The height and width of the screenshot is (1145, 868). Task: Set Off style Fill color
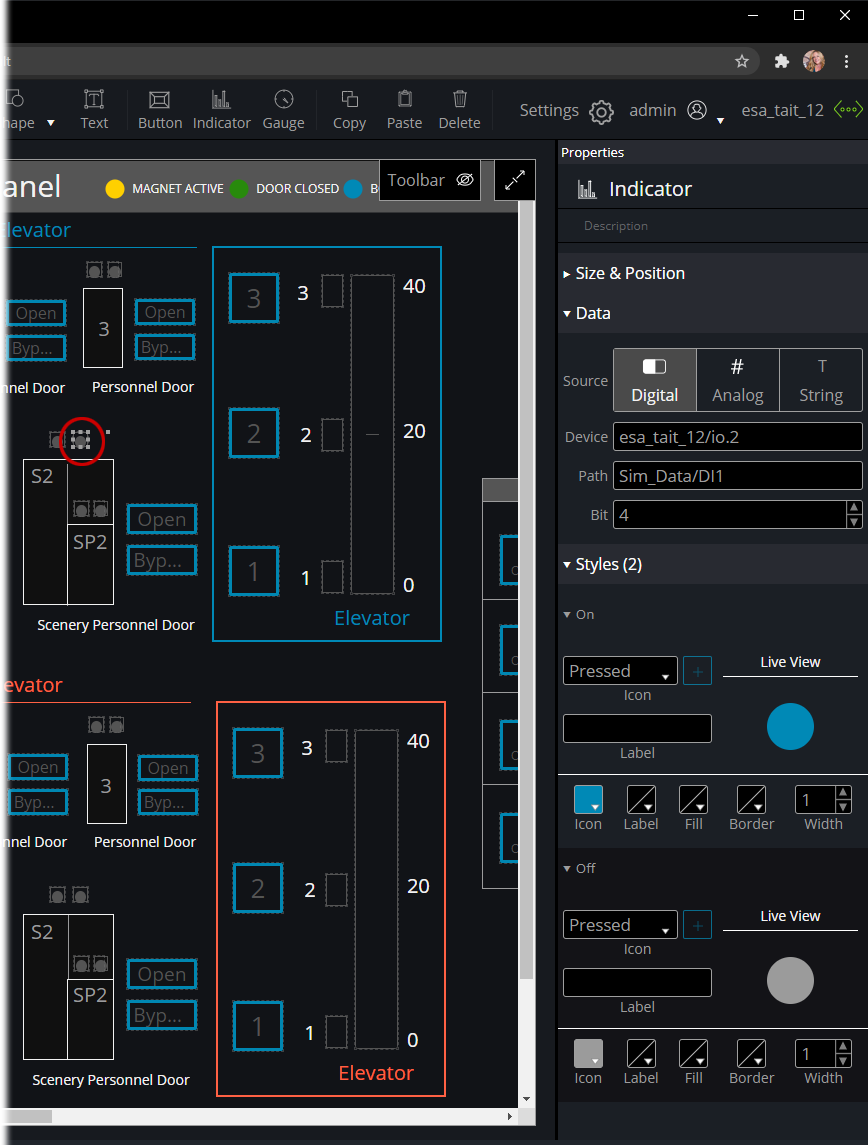694,1054
